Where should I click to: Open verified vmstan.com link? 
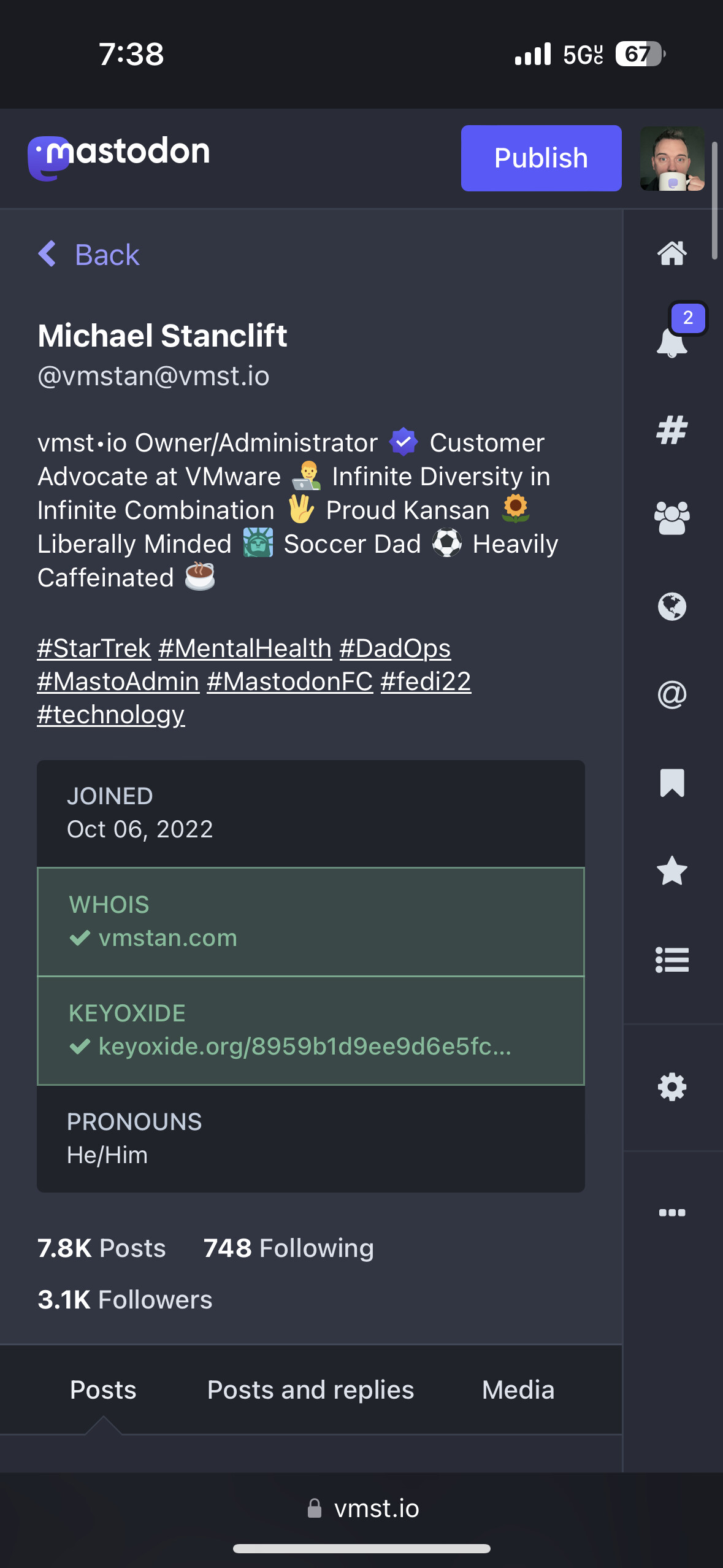(167, 938)
